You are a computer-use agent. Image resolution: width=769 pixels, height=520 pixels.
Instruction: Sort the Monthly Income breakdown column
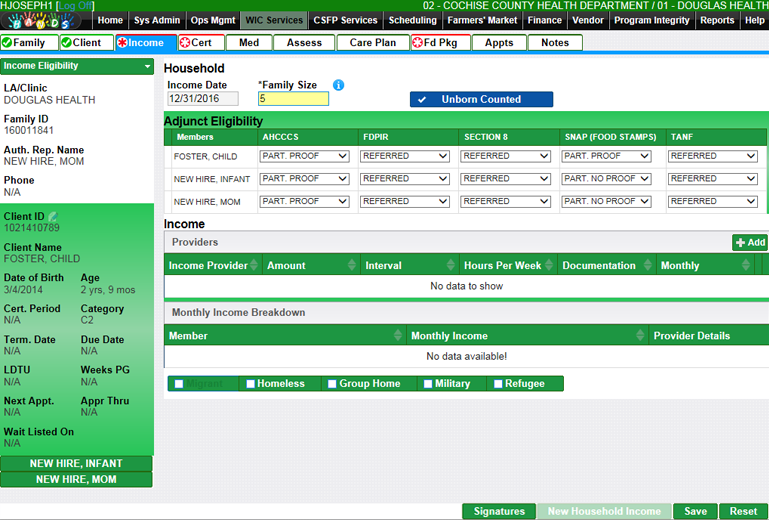640,336
